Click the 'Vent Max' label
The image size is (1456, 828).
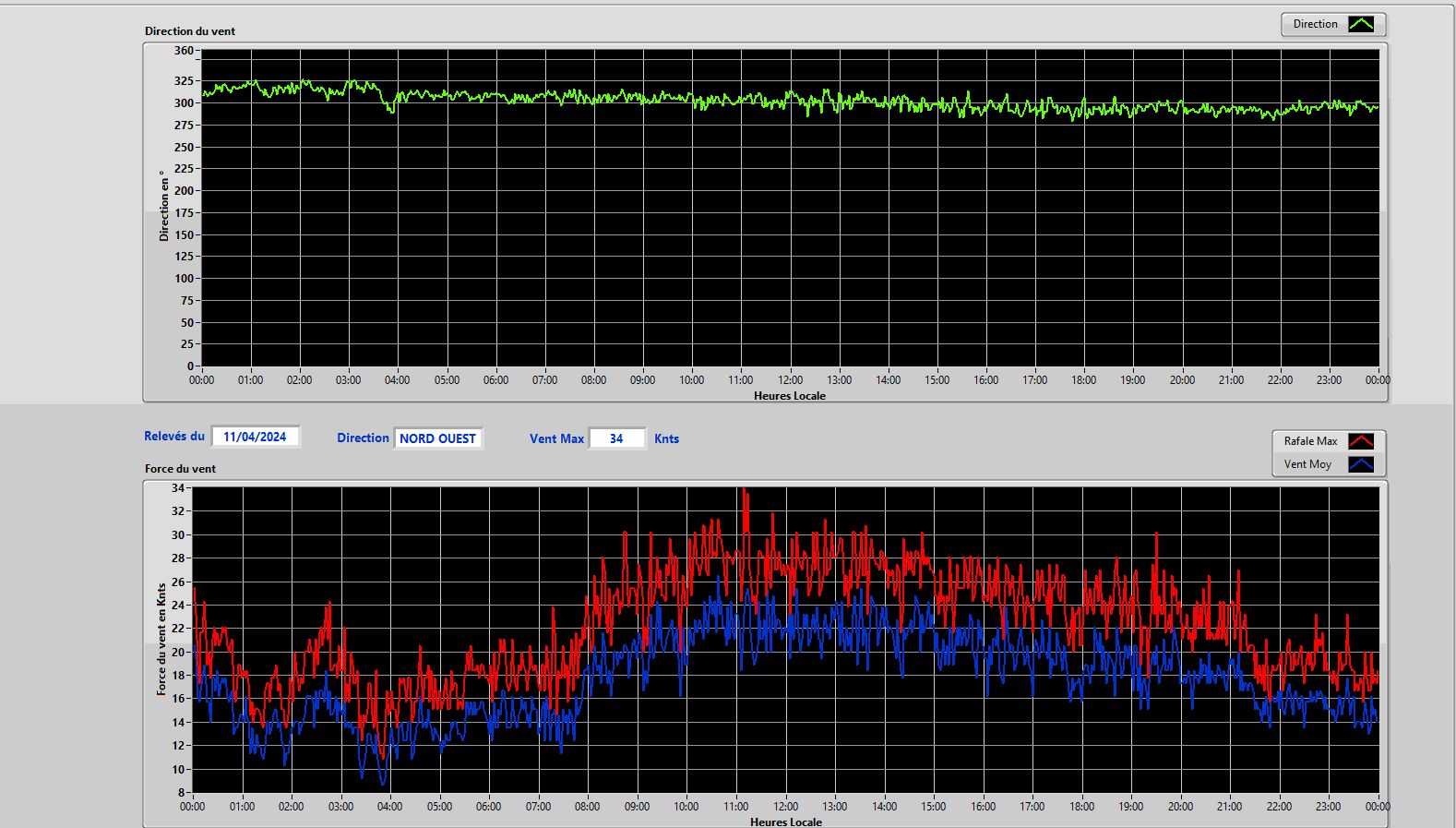click(556, 438)
